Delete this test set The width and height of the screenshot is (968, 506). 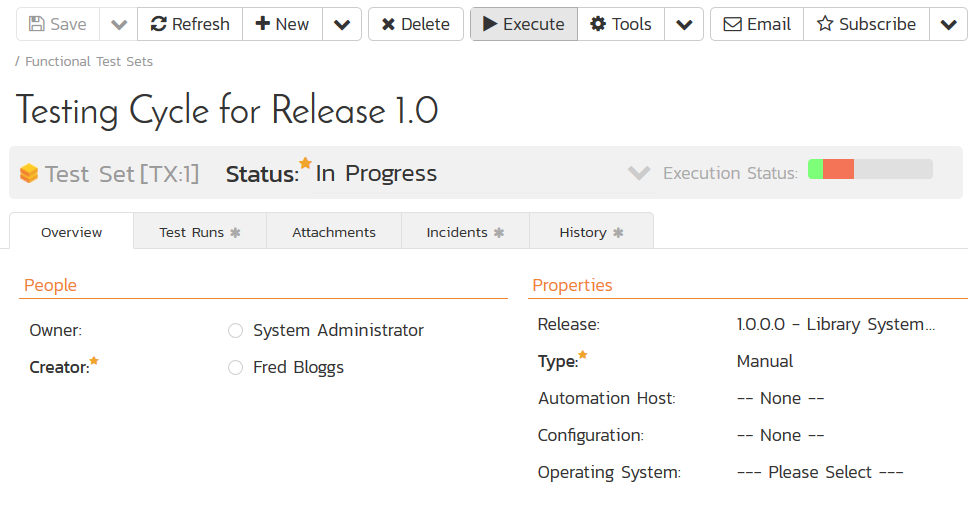[415, 24]
